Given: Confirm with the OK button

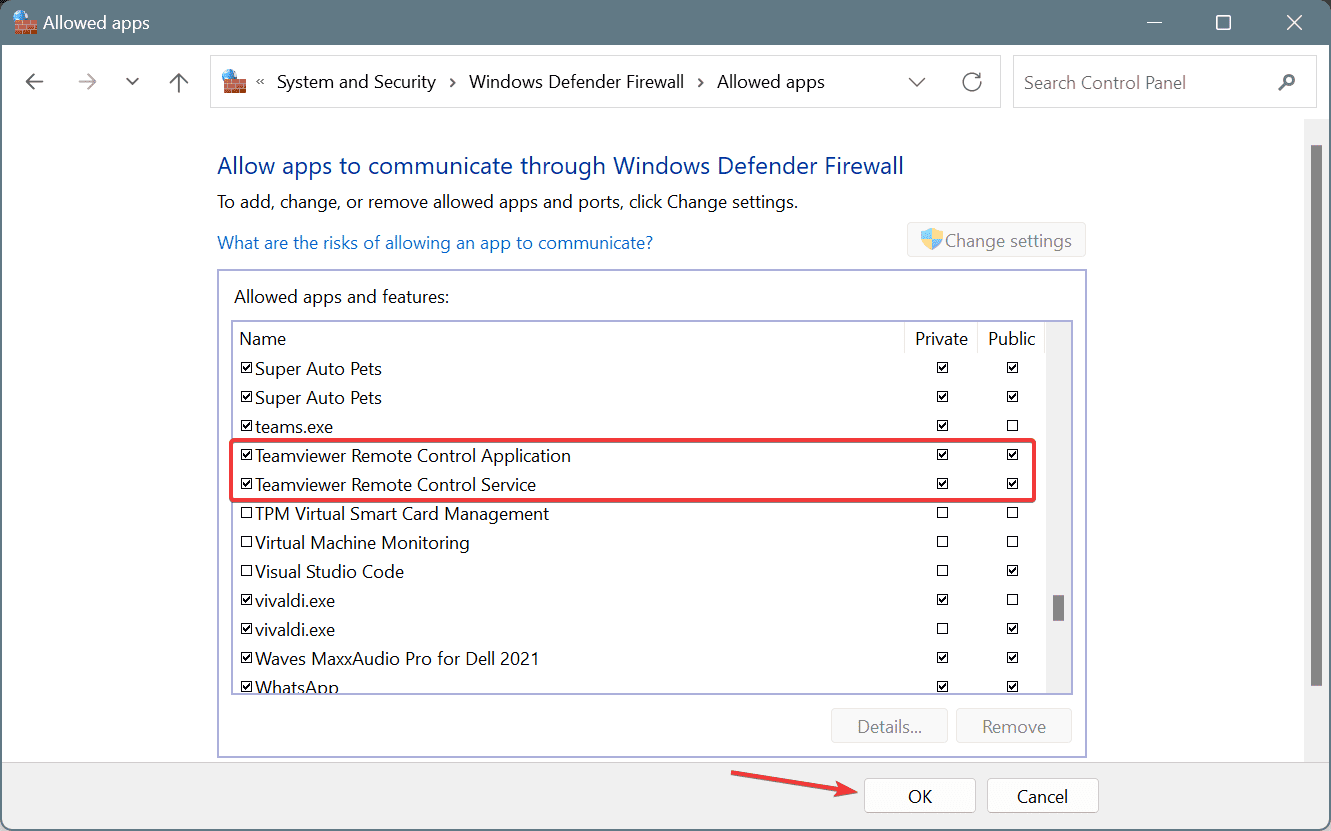Looking at the screenshot, I should [919, 796].
